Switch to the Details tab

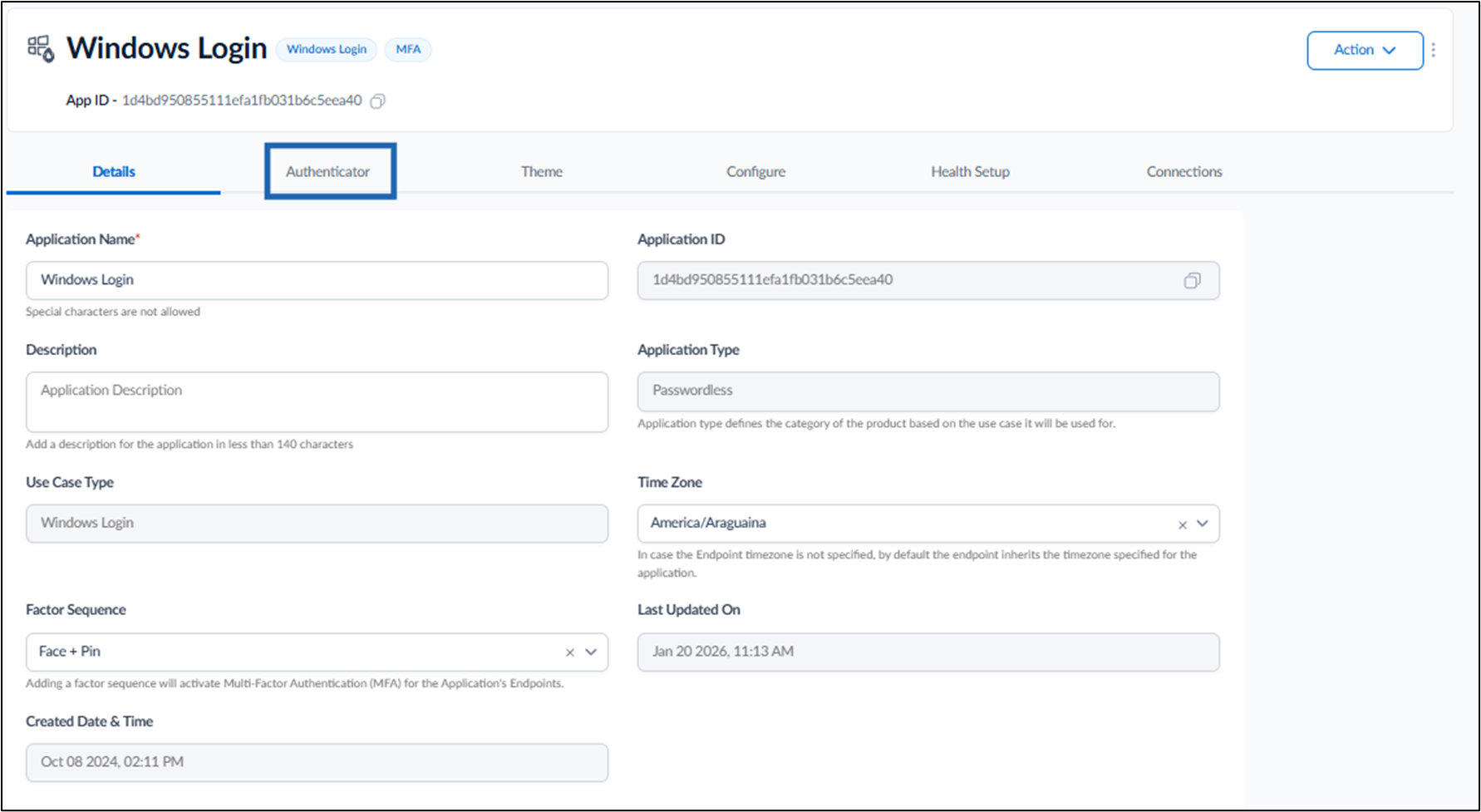tap(114, 171)
